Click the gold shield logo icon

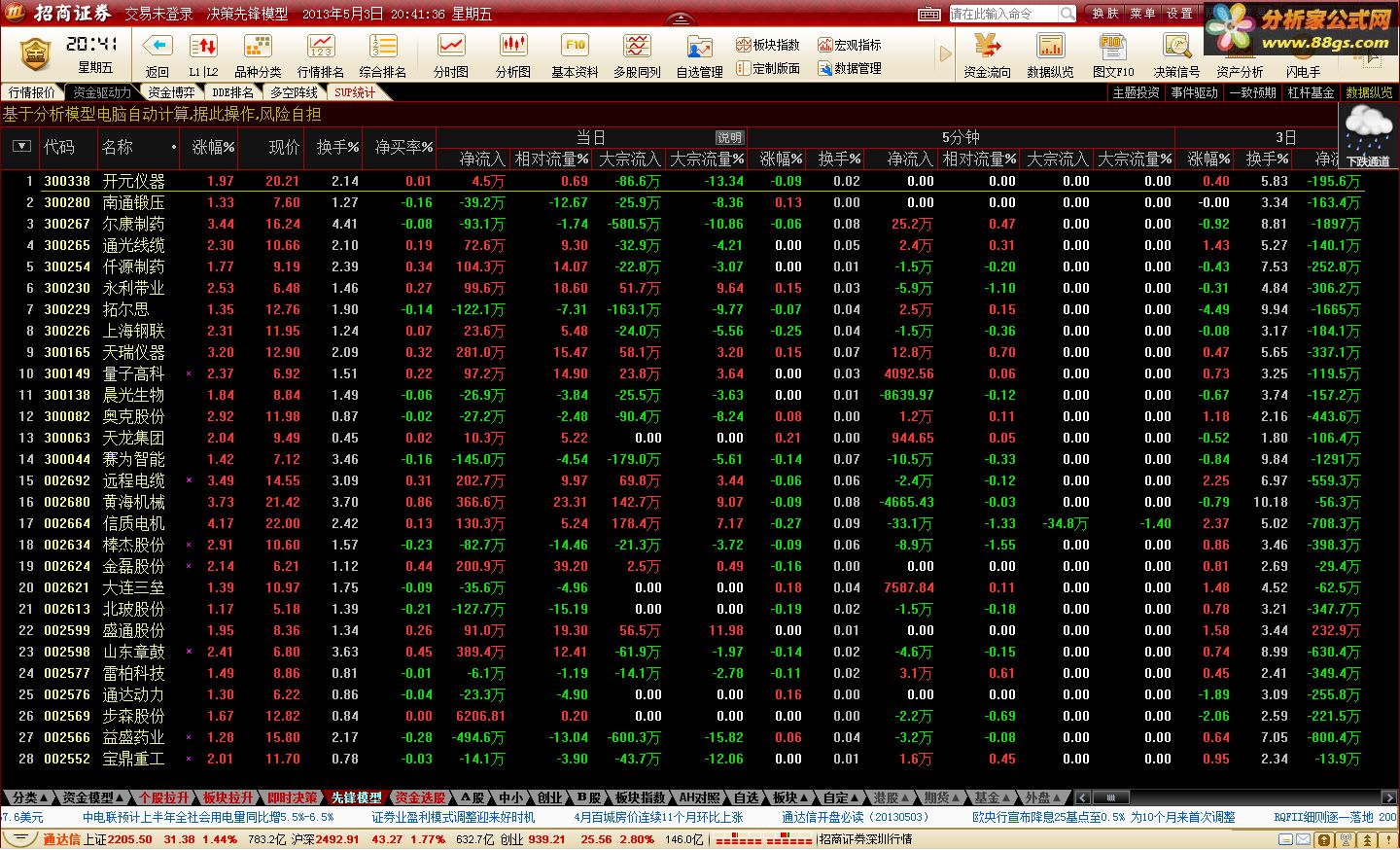[35, 54]
